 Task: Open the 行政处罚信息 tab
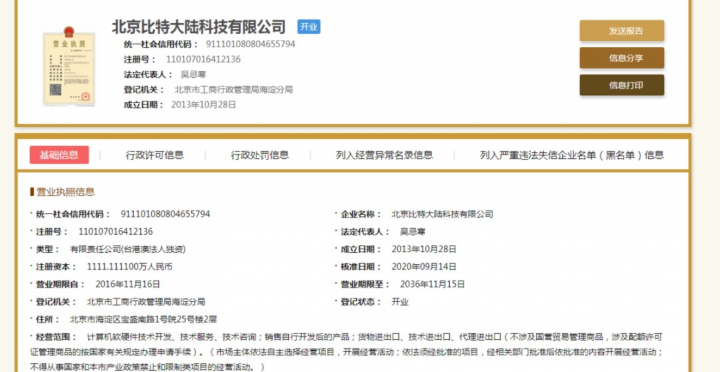[260, 155]
